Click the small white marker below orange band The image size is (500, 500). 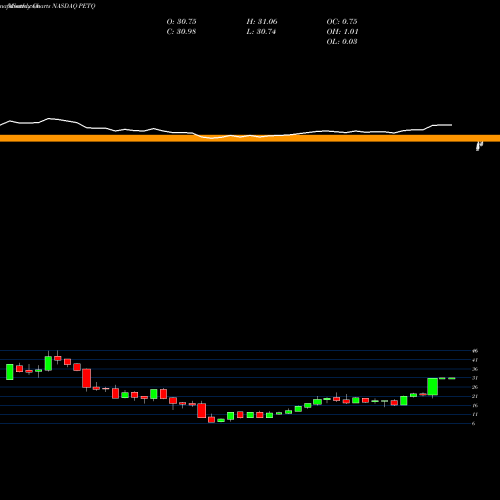point(479,146)
